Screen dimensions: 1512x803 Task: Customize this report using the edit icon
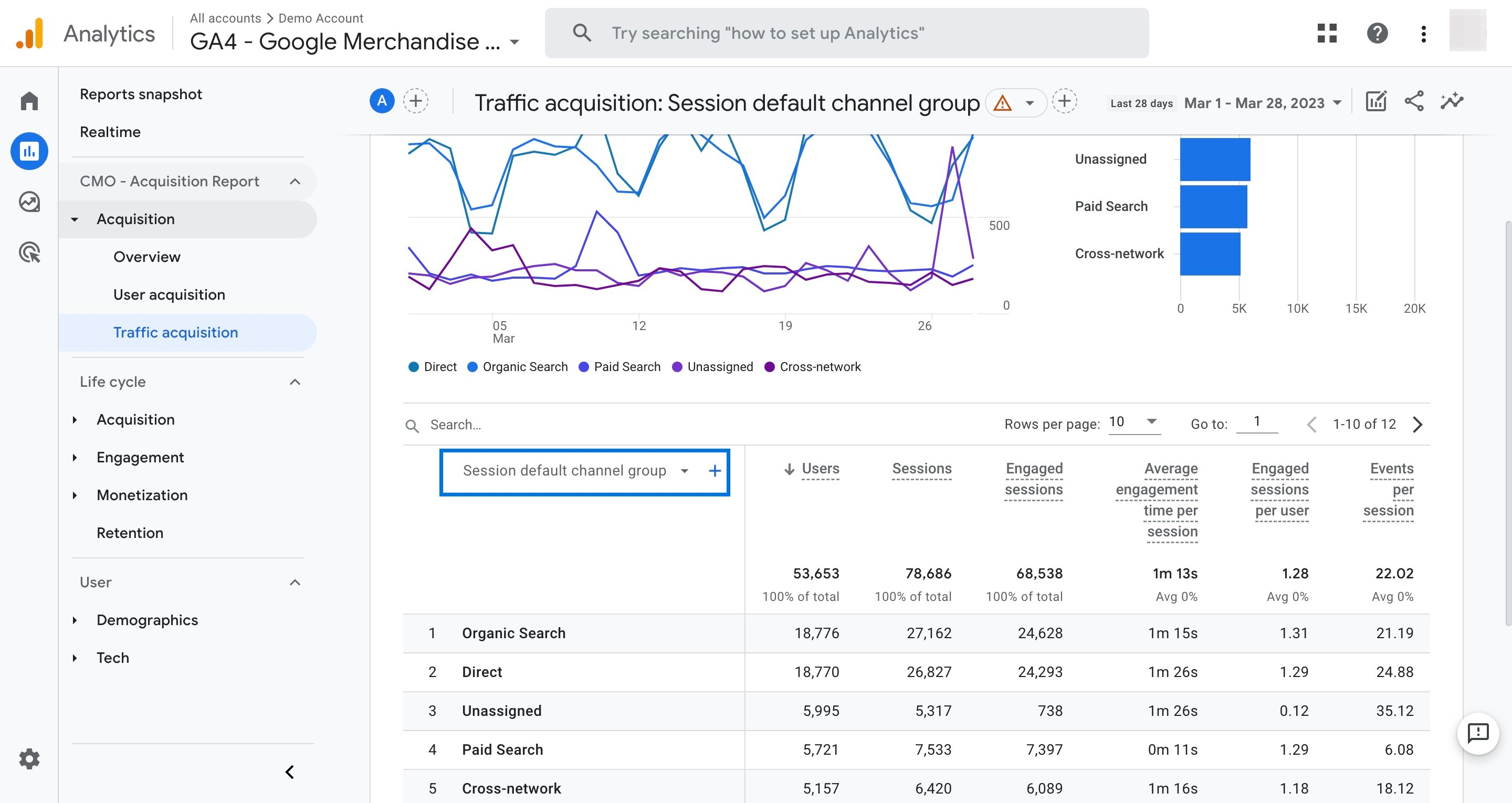[x=1376, y=101]
